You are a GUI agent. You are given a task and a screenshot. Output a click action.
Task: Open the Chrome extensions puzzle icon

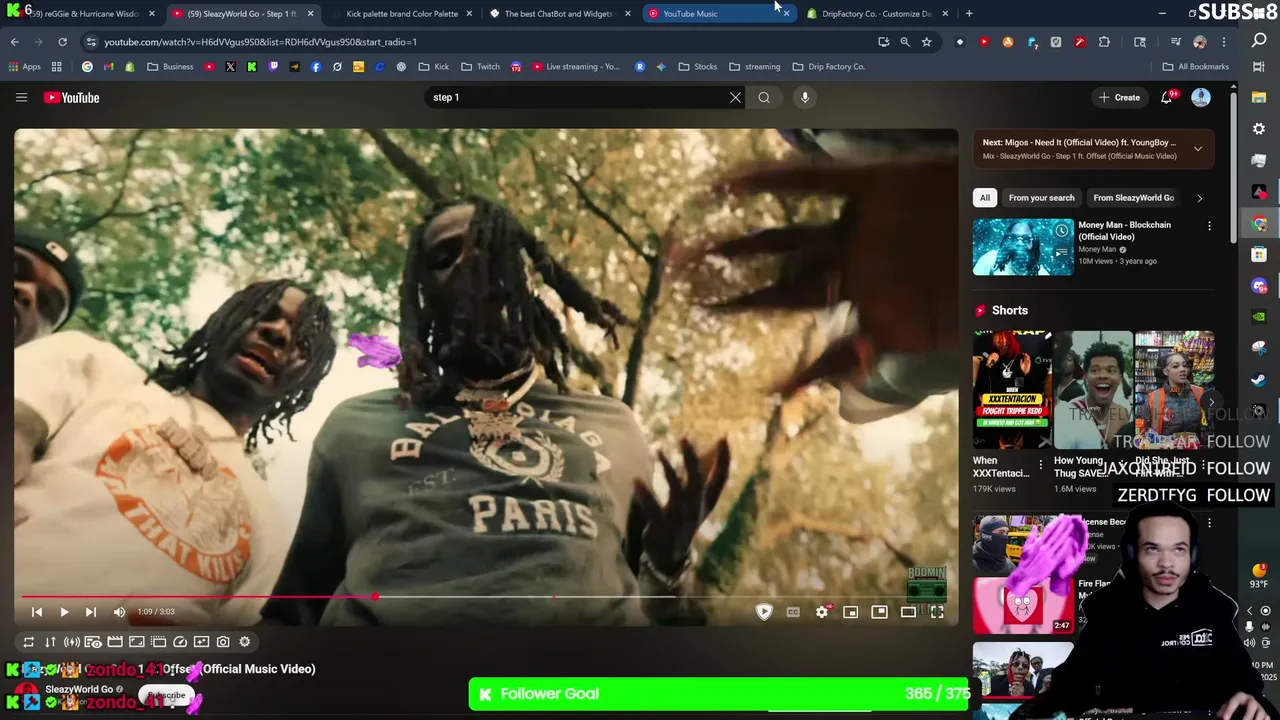click(x=1104, y=42)
